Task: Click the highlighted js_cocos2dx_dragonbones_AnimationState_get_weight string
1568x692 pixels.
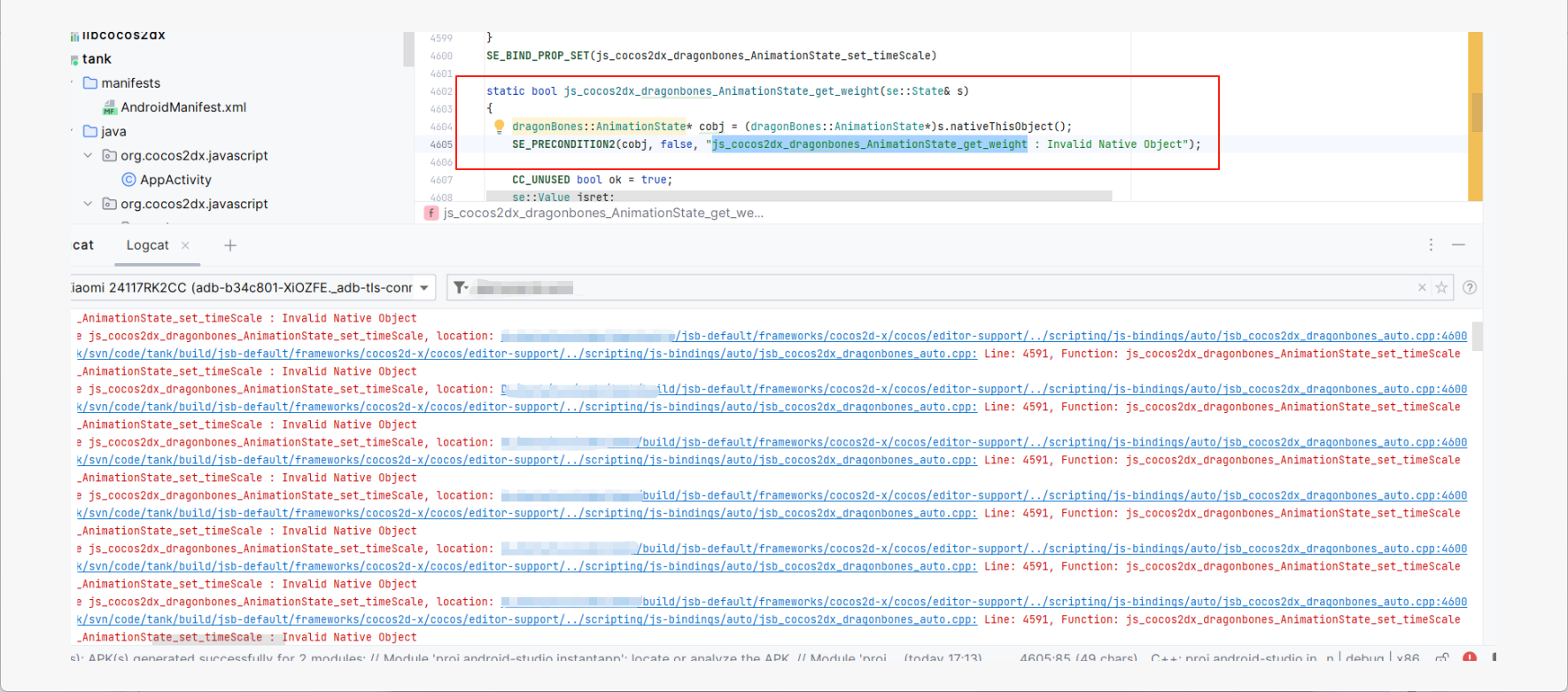Action: coord(870,144)
